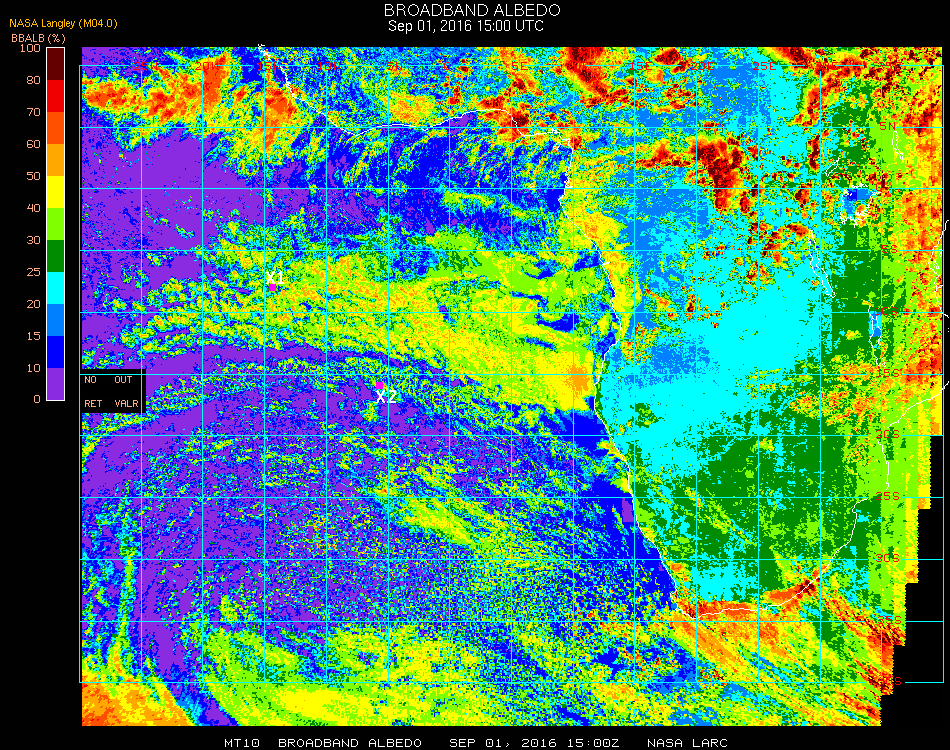Click the 10S latitude label
Image resolution: width=950 pixels, height=750 pixels.
(x=886, y=311)
